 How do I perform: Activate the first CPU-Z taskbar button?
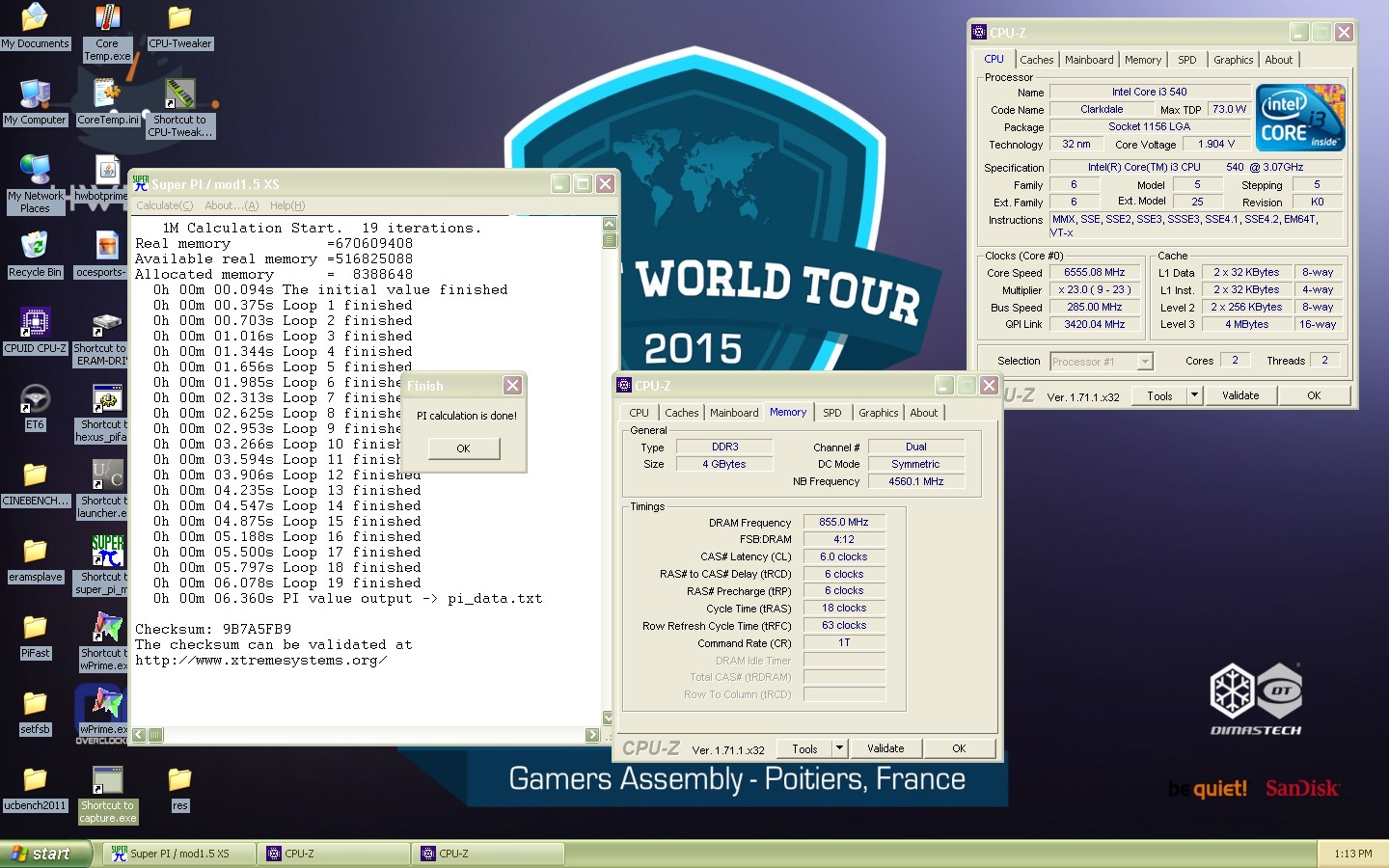pyautogui.click(x=334, y=854)
